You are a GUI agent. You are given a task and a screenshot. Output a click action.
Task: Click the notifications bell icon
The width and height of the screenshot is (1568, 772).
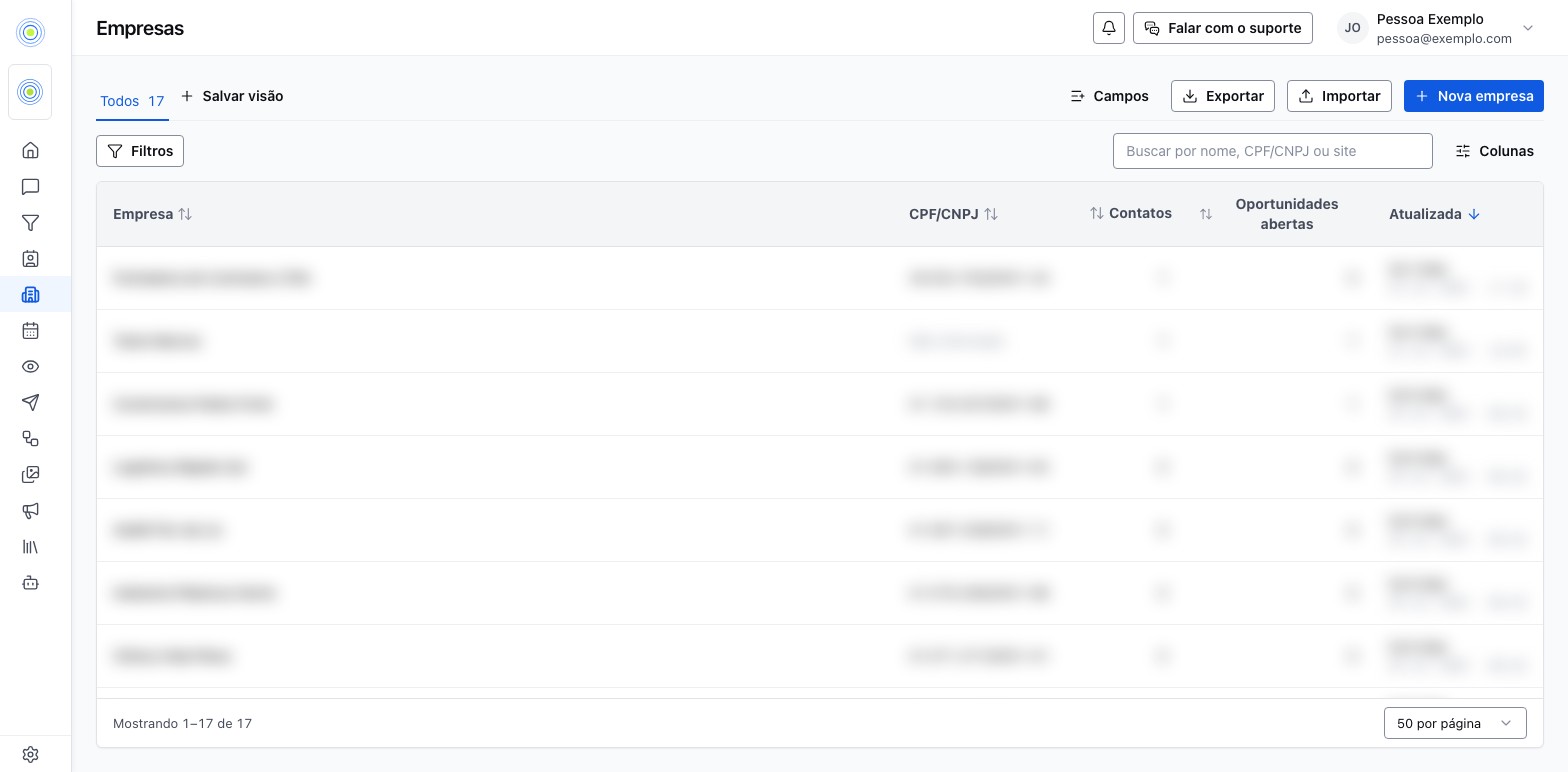pos(1109,28)
